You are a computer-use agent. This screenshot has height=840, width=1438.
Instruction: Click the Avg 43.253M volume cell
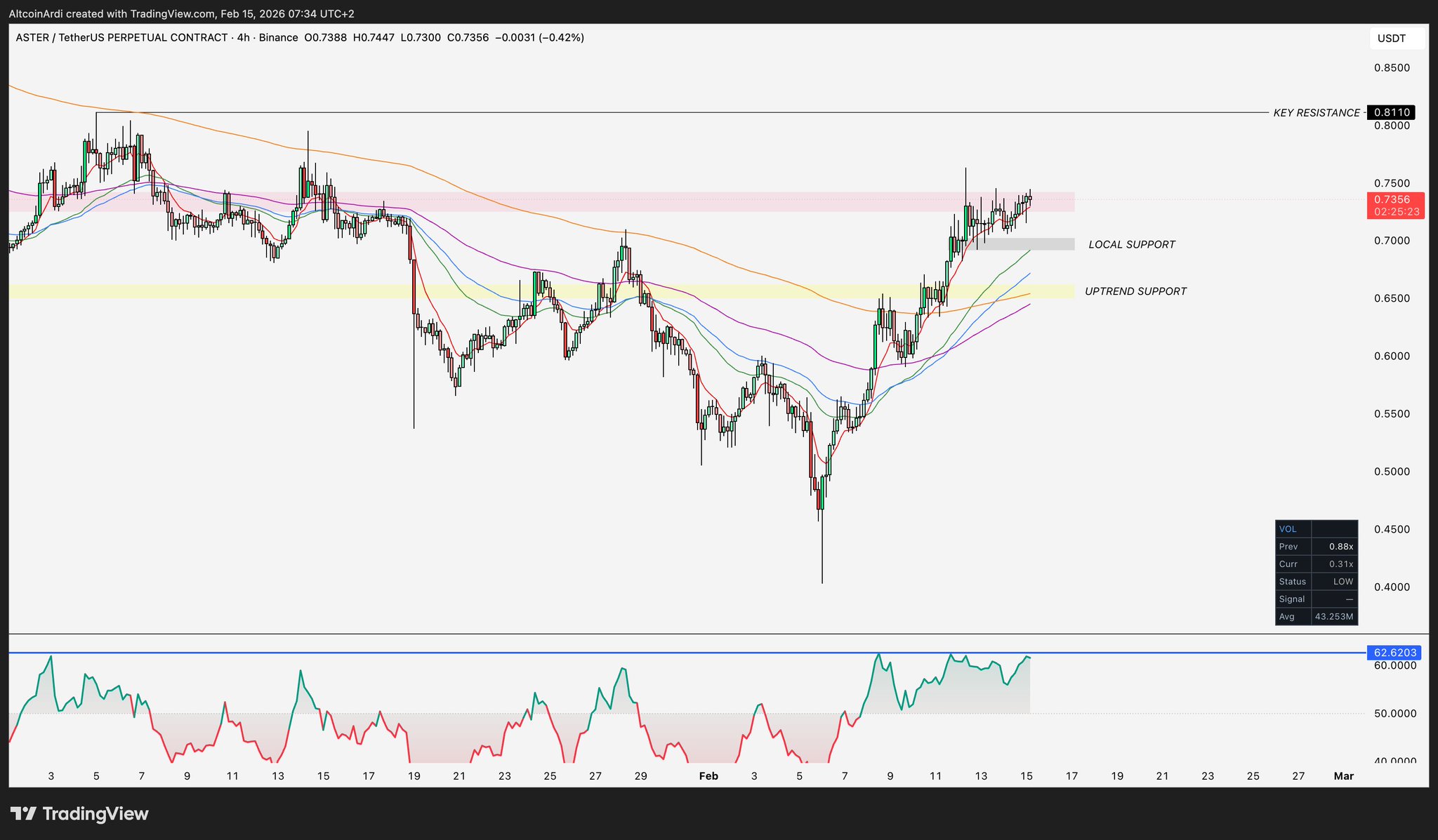pos(1334,617)
